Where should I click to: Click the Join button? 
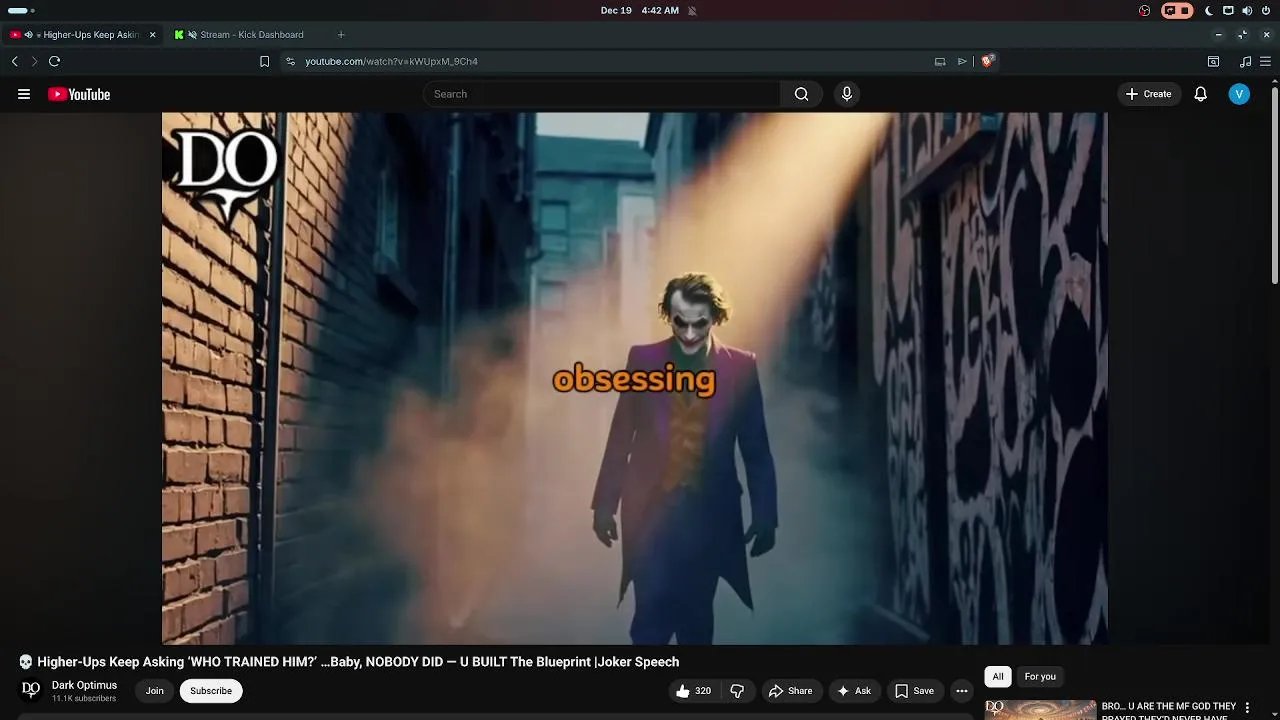pos(155,691)
